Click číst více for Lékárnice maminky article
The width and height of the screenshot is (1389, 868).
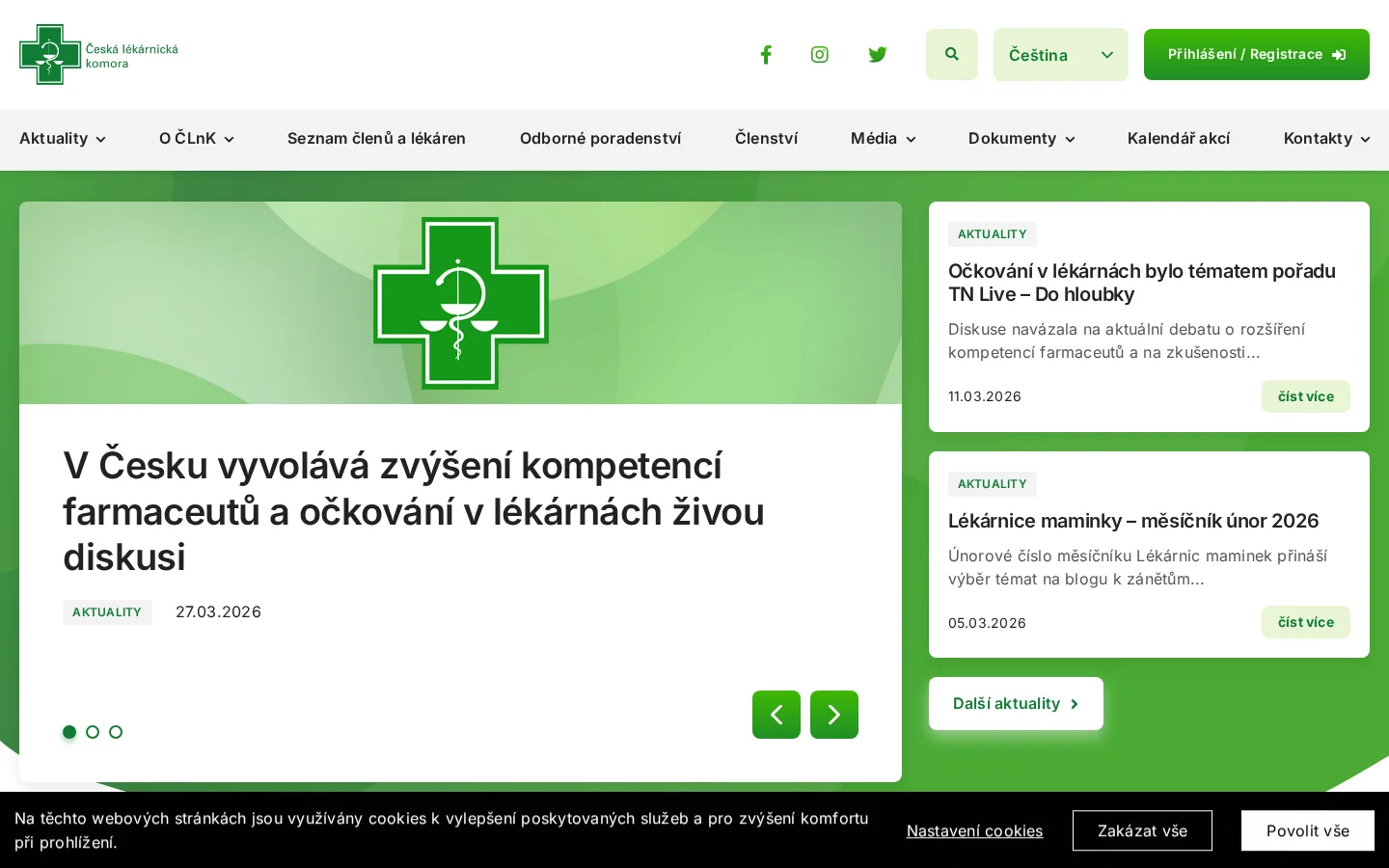[1306, 622]
